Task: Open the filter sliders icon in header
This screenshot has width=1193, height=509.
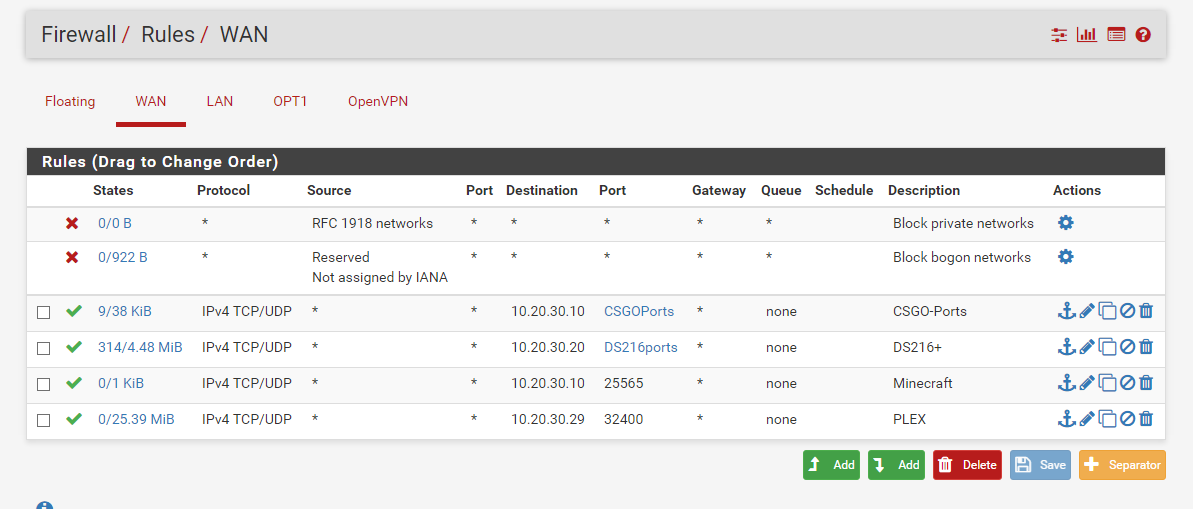Action: [1059, 35]
